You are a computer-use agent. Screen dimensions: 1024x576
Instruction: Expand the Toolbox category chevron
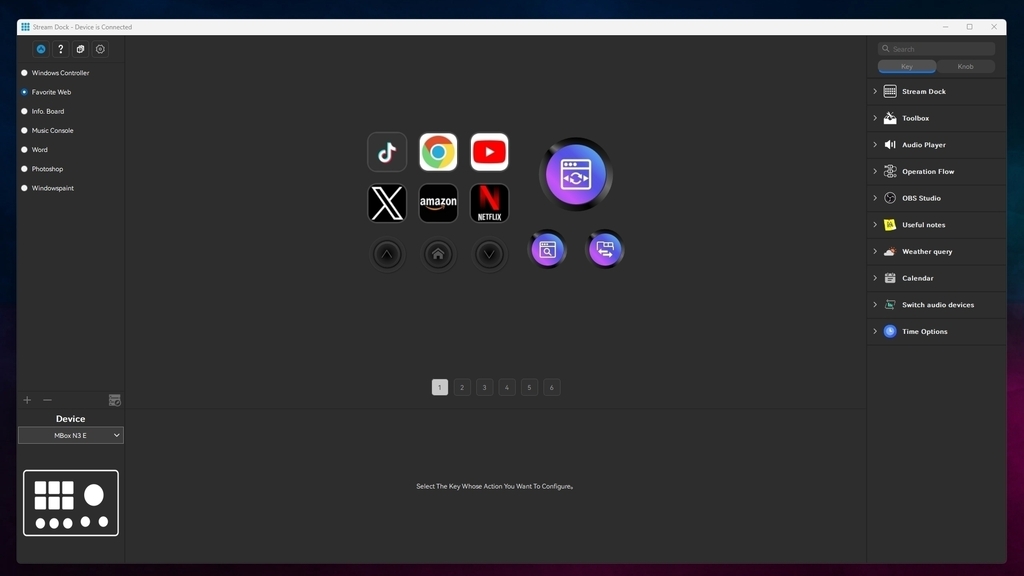click(x=875, y=118)
